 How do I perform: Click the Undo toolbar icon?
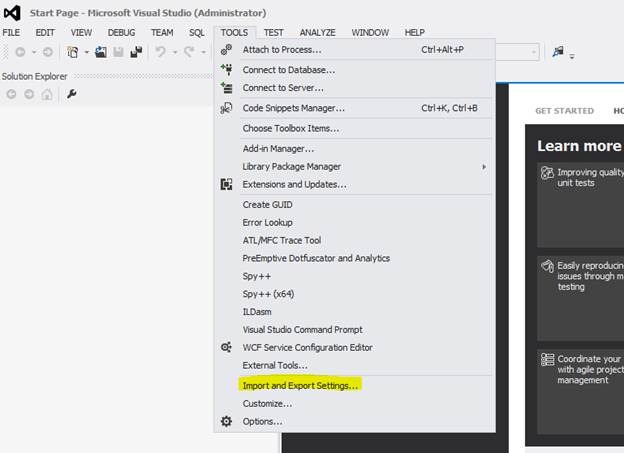[x=161, y=52]
